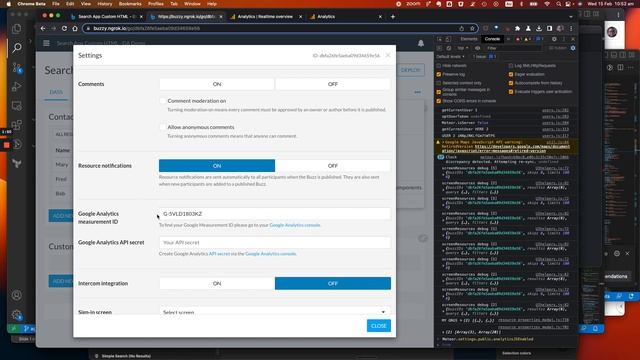Toggle Show CORS errors in console

coord(439,101)
